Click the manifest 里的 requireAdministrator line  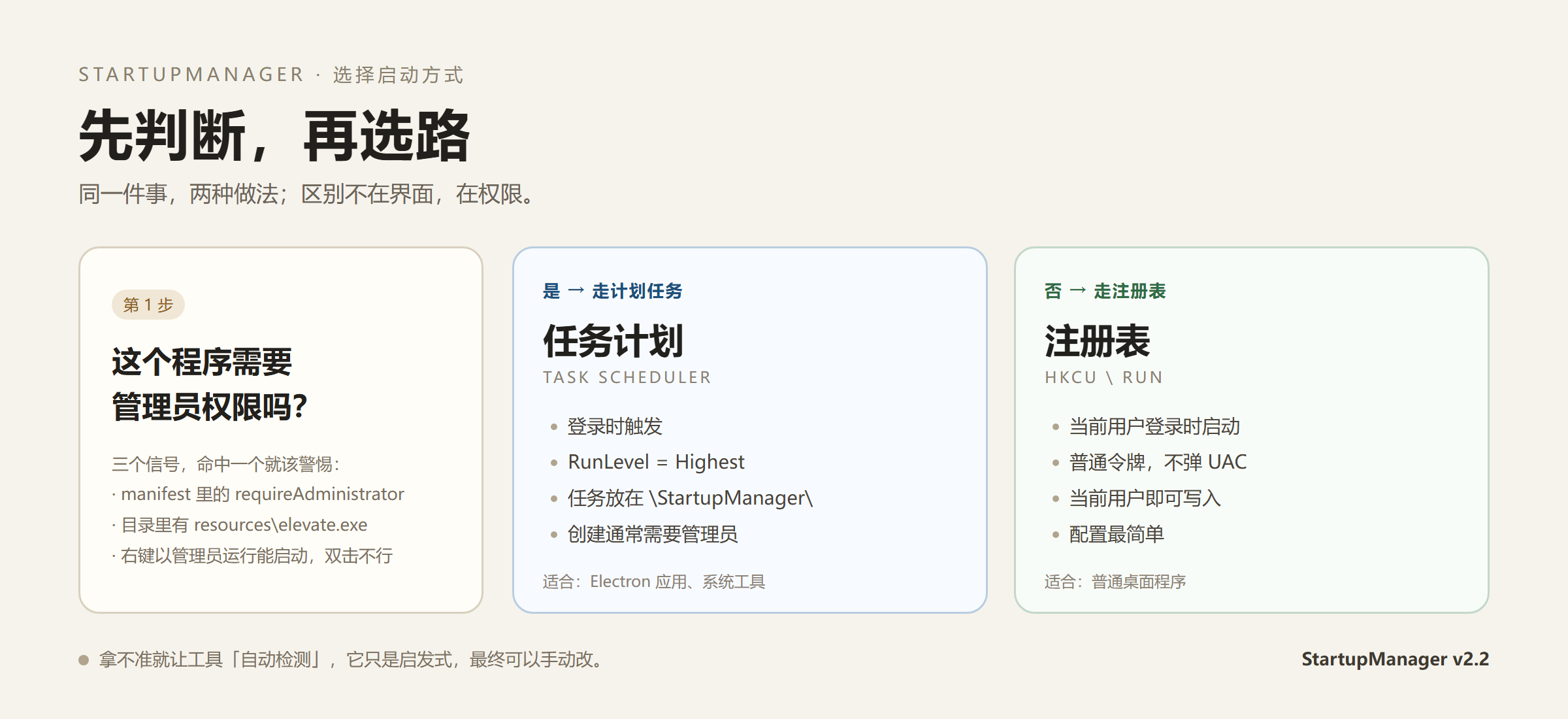(258, 494)
